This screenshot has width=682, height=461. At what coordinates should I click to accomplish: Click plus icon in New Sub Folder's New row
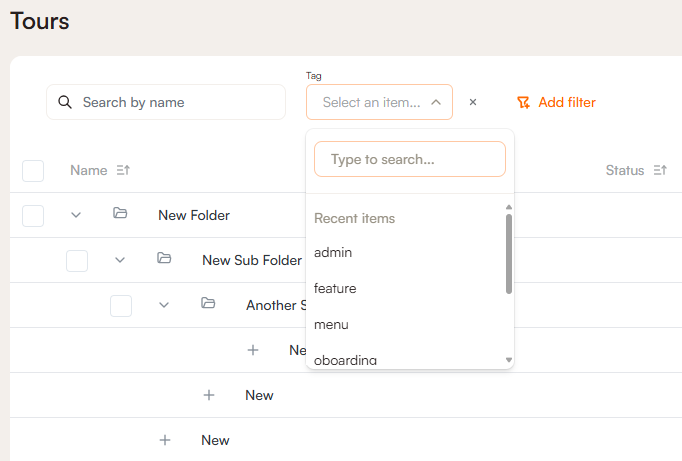pyautogui.click(x=209, y=395)
